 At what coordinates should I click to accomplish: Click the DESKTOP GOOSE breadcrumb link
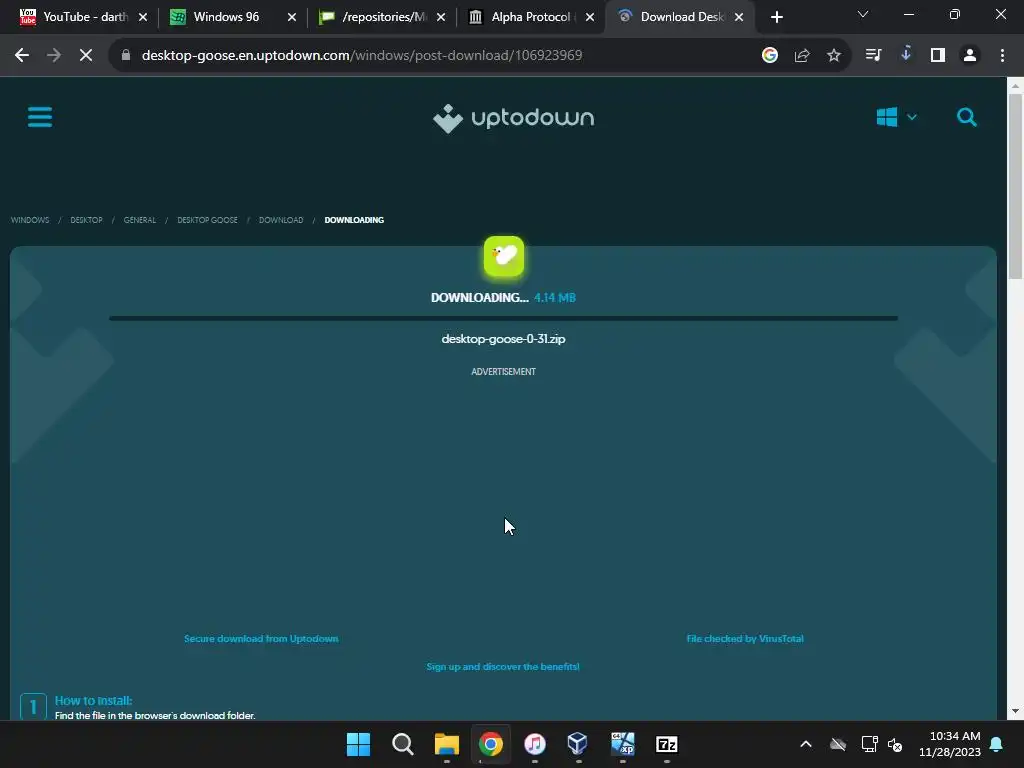pos(207,220)
